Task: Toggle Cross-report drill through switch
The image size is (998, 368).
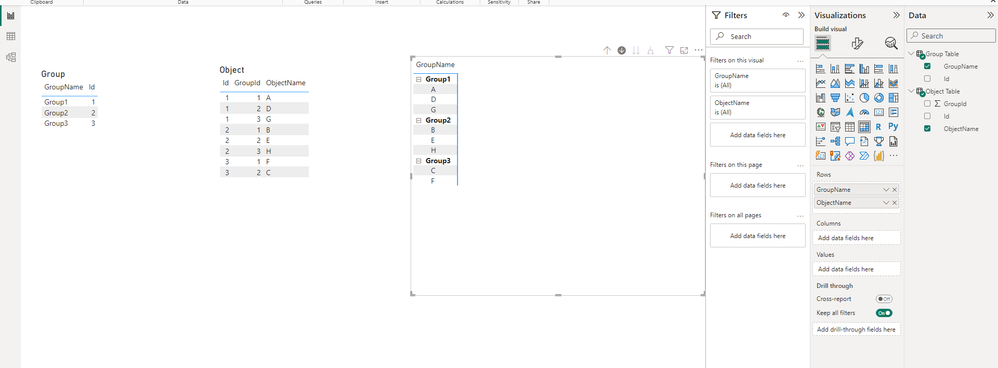Action: tap(884, 299)
